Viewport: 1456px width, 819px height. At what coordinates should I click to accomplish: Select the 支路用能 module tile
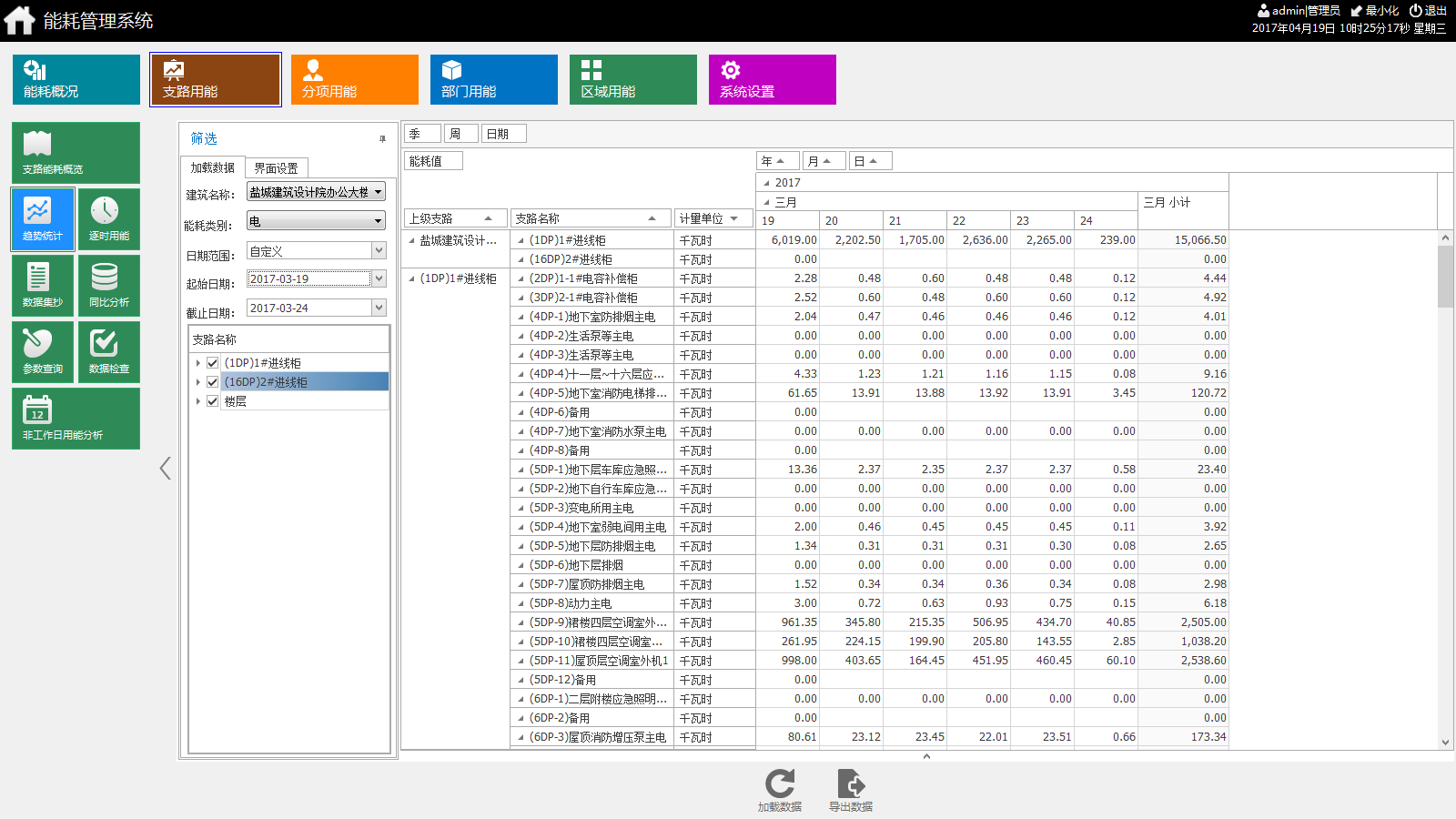click(x=216, y=79)
